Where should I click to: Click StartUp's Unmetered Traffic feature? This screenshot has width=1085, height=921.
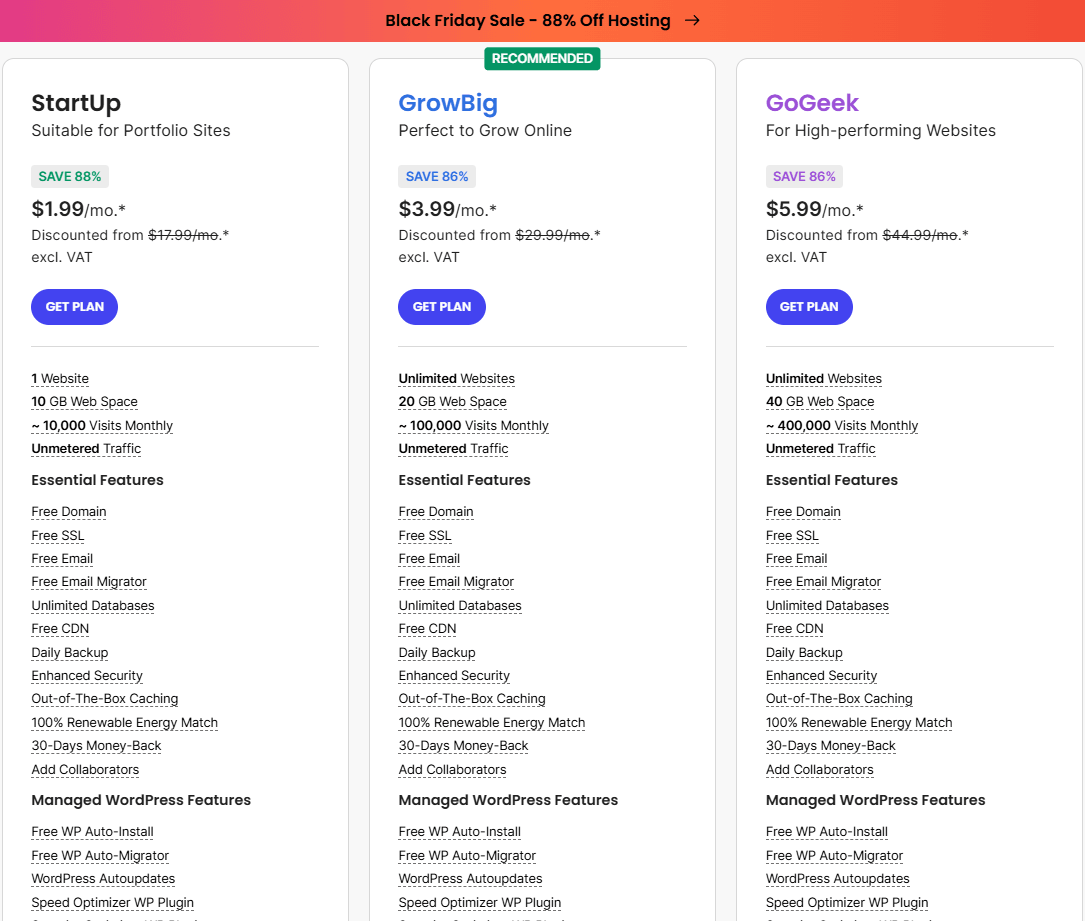tap(86, 449)
